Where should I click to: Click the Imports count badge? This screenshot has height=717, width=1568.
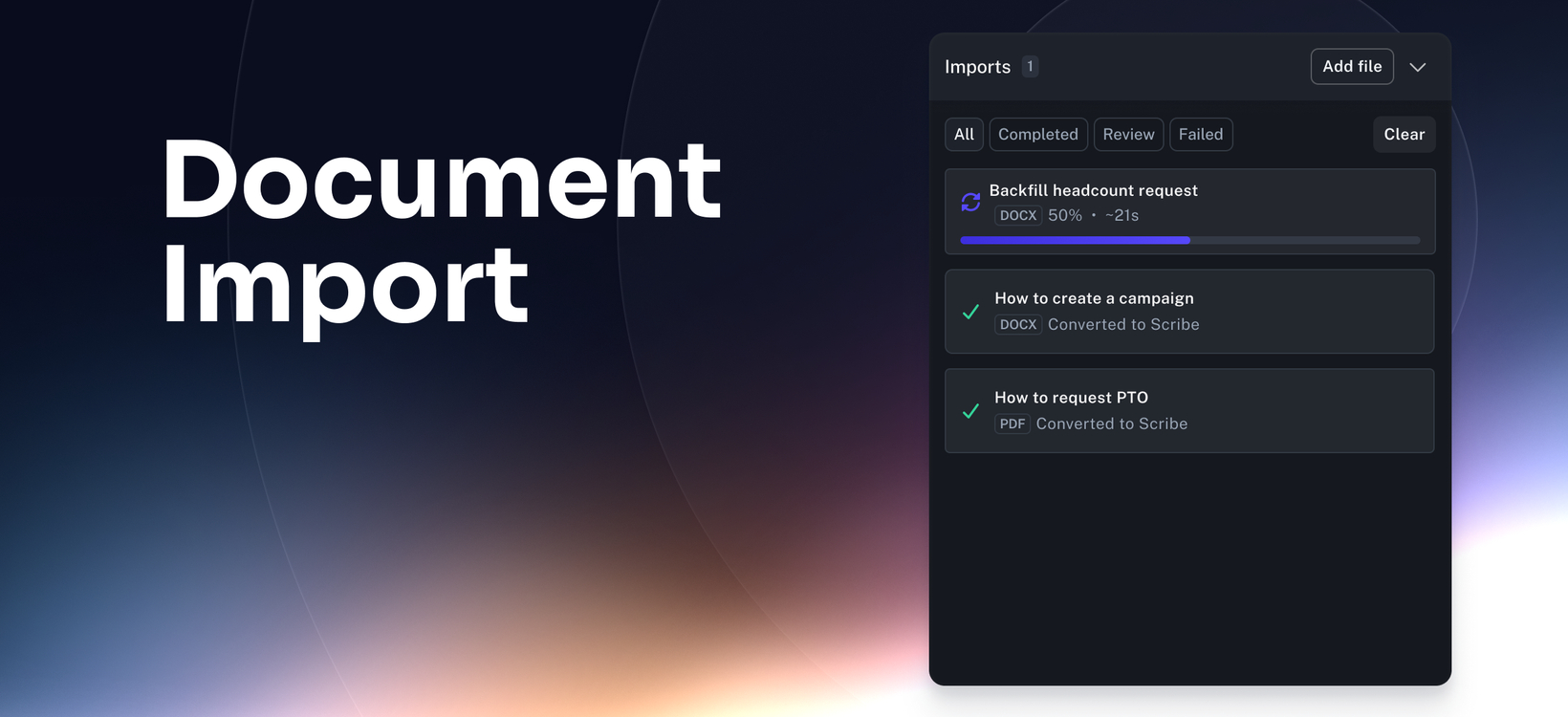point(1030,66)
